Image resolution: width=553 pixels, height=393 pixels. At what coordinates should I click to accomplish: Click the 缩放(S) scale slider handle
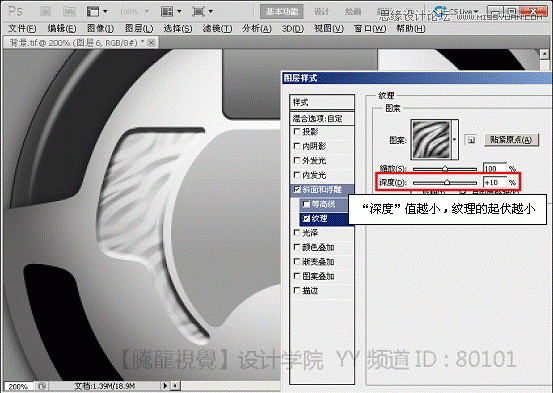[x=445, y=169]
